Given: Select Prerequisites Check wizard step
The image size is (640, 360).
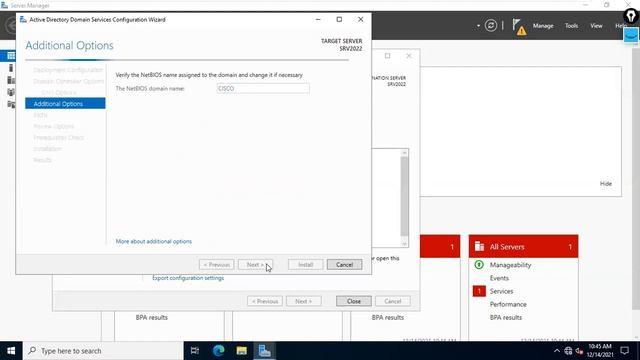Looking at the screenshot, I should click(59, 138).
